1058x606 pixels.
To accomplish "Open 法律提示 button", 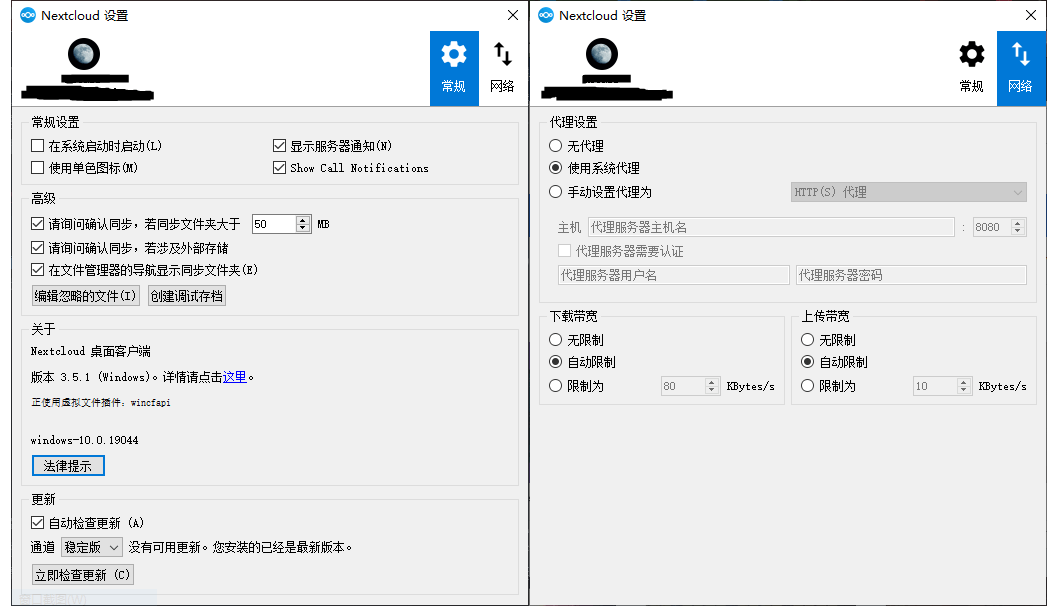I will pyautogui.click(x=68, y=466).
